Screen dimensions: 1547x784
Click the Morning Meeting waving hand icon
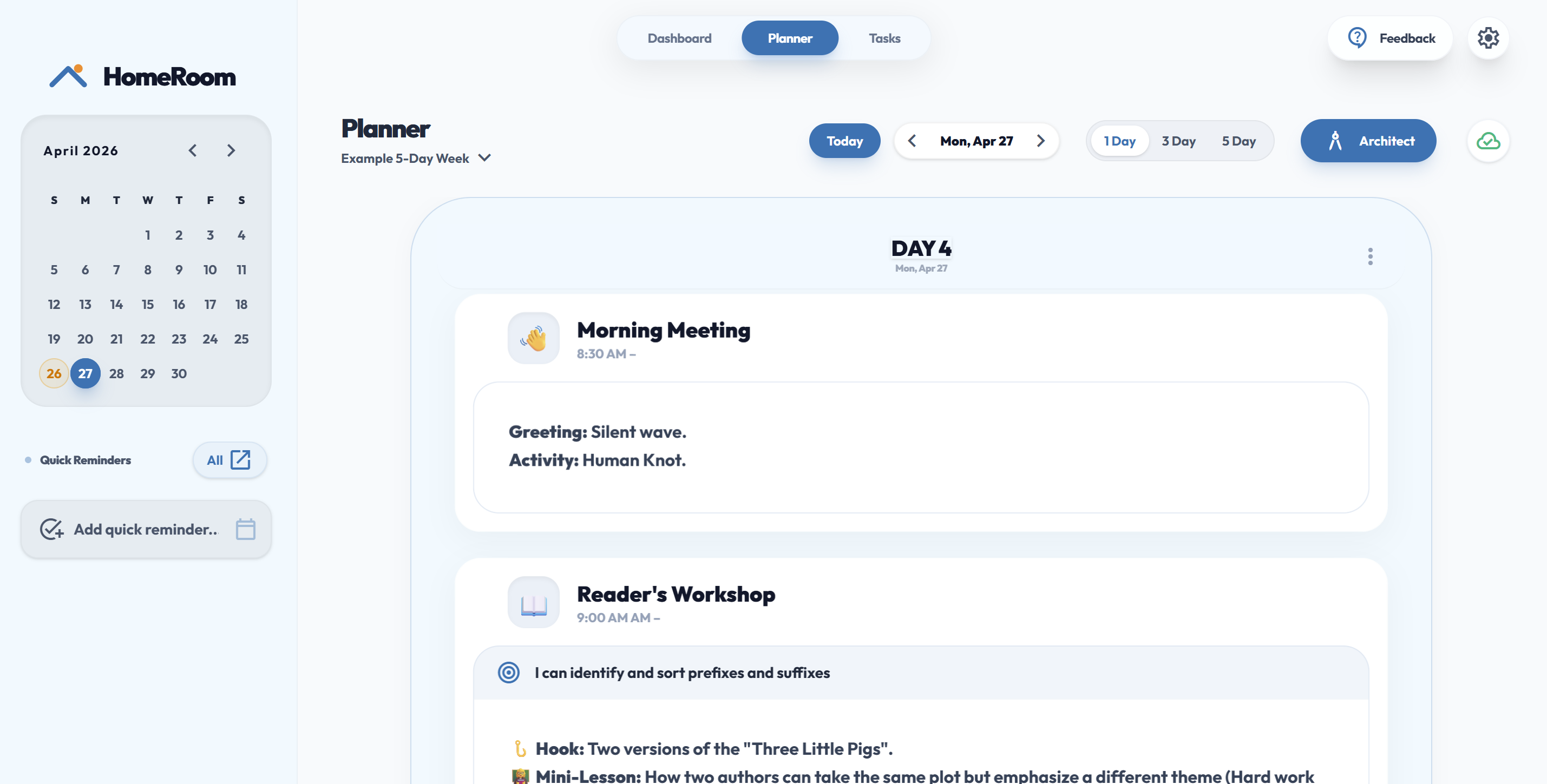pyautogui.click(x=533, y=338)
